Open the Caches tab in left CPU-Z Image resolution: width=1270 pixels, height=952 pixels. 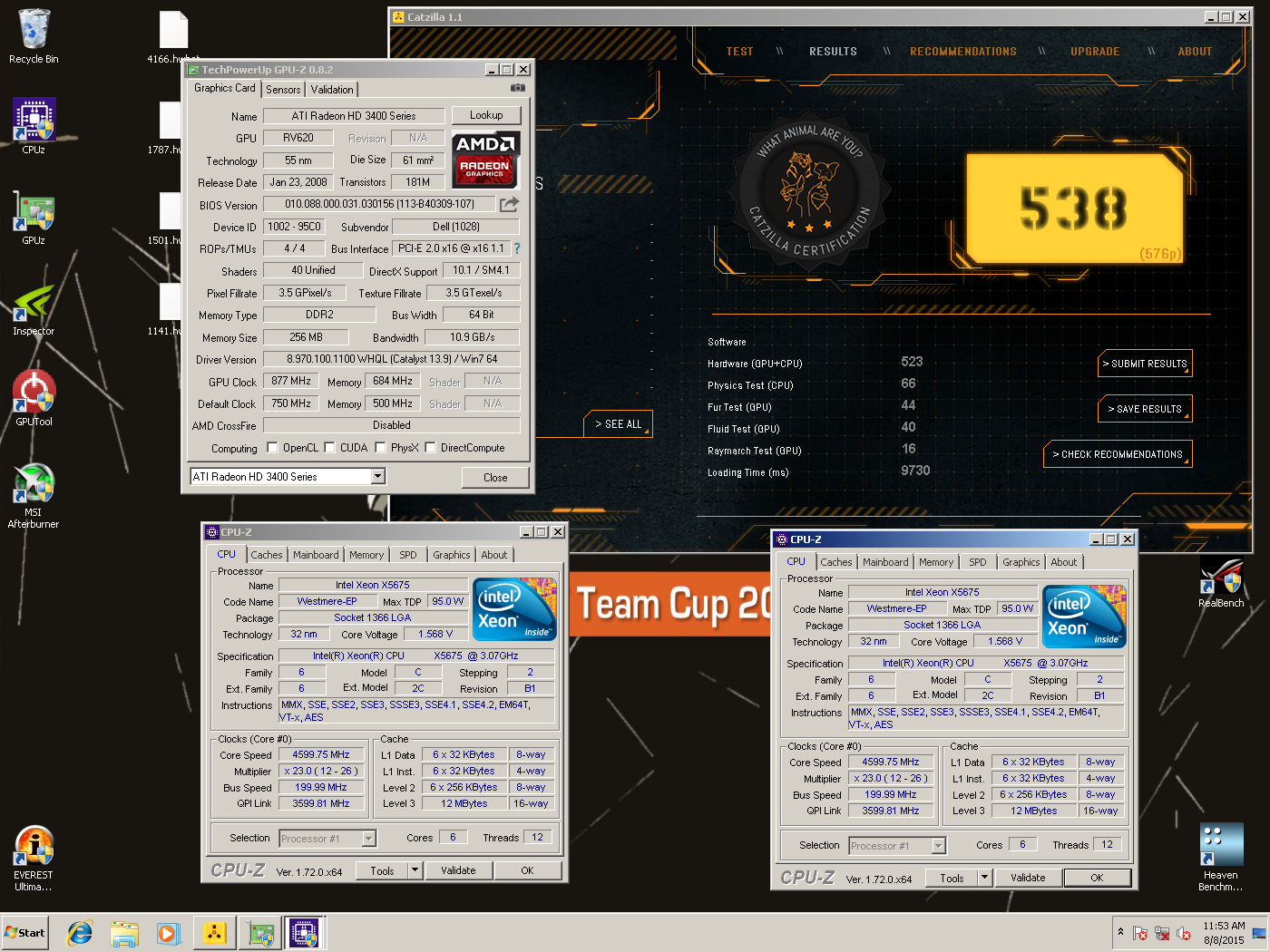click(x=267, y=555)
